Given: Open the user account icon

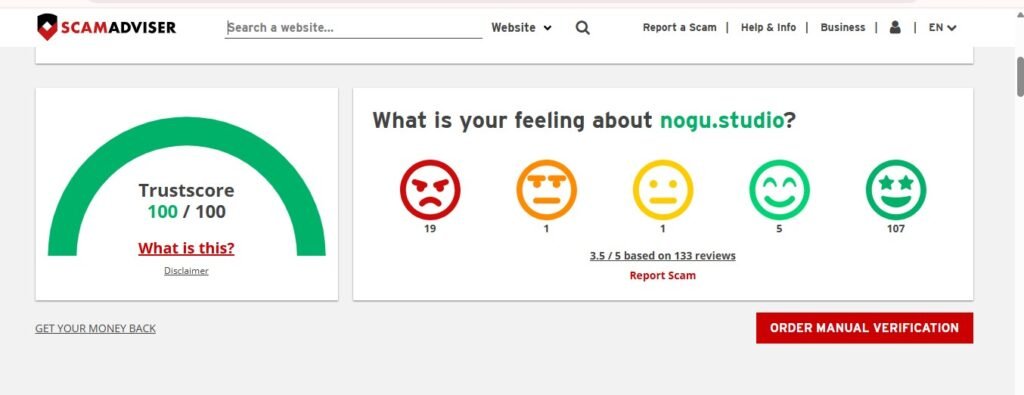Looking at the screenshot, I should pyautogui.click(x=895, y=27).
